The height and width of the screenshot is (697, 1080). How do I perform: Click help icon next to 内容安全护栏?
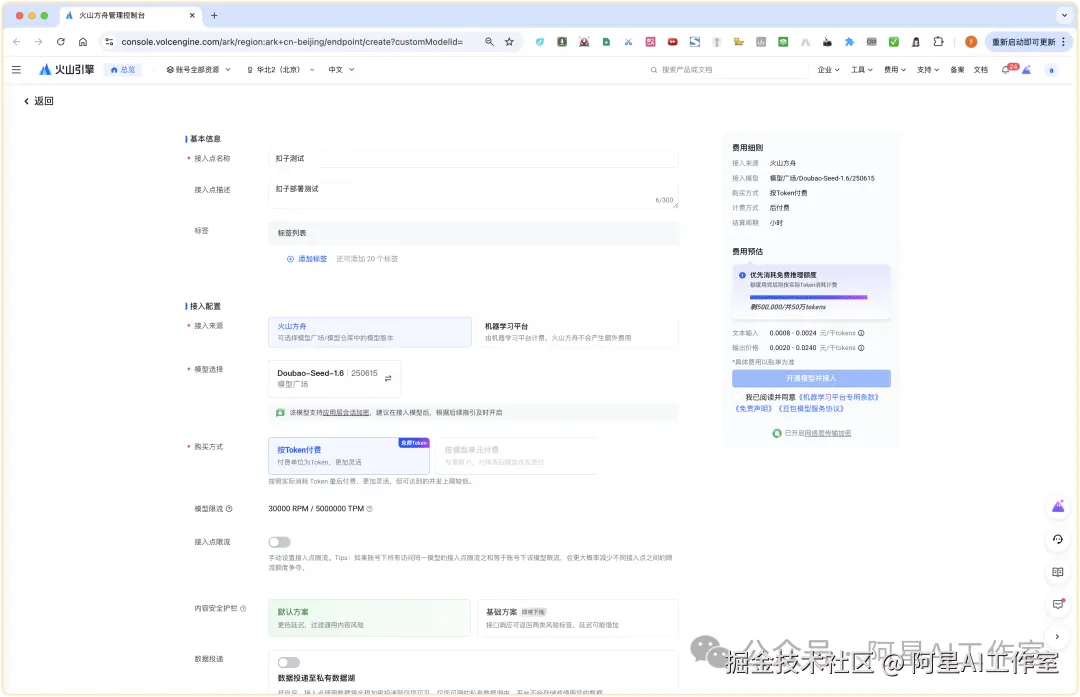point(243,608)
